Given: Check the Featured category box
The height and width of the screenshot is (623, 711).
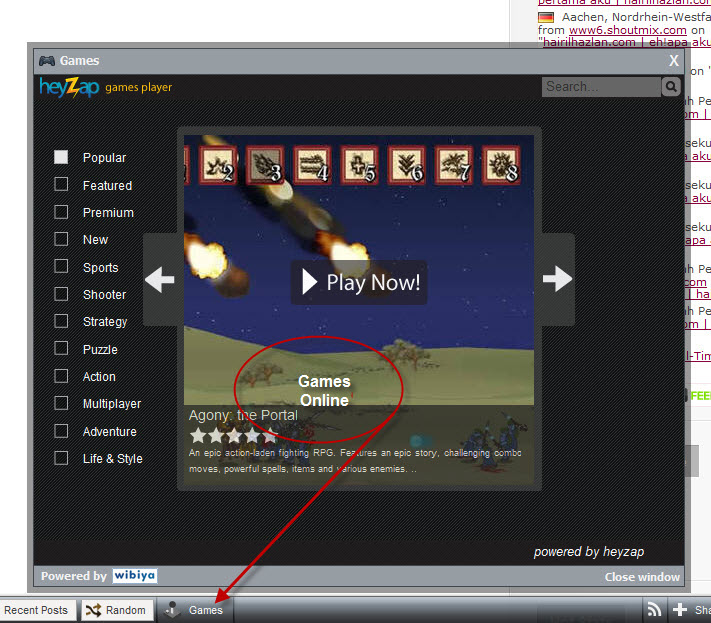Looking at the screenshot, I should tap(61, 184).
